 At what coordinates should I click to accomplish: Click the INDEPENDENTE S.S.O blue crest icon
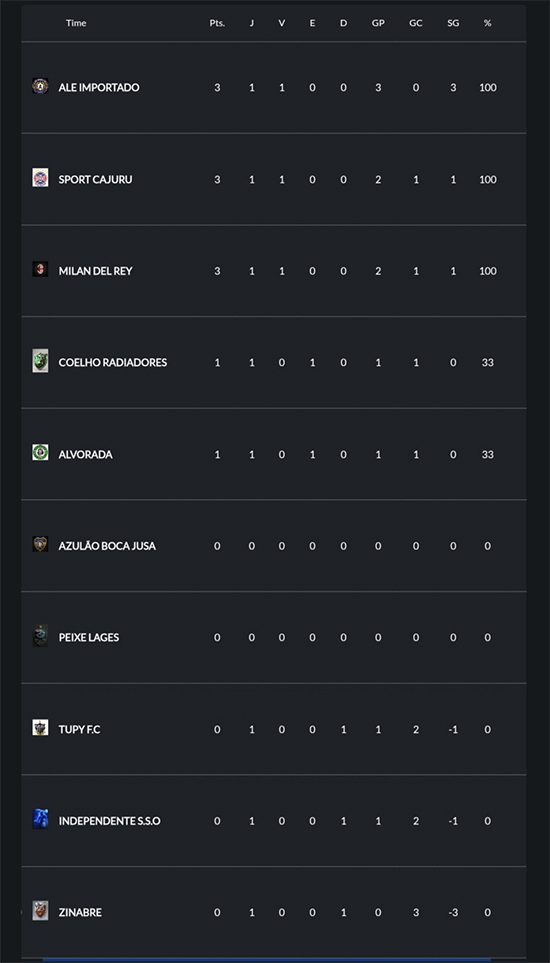[x=40, y=819]
